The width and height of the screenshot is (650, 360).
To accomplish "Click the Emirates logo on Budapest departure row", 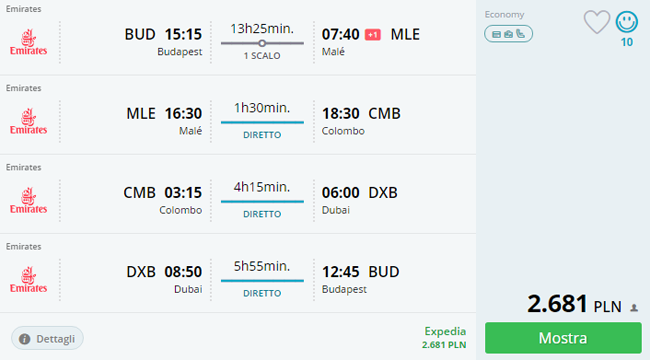I will tap(28, 42).
